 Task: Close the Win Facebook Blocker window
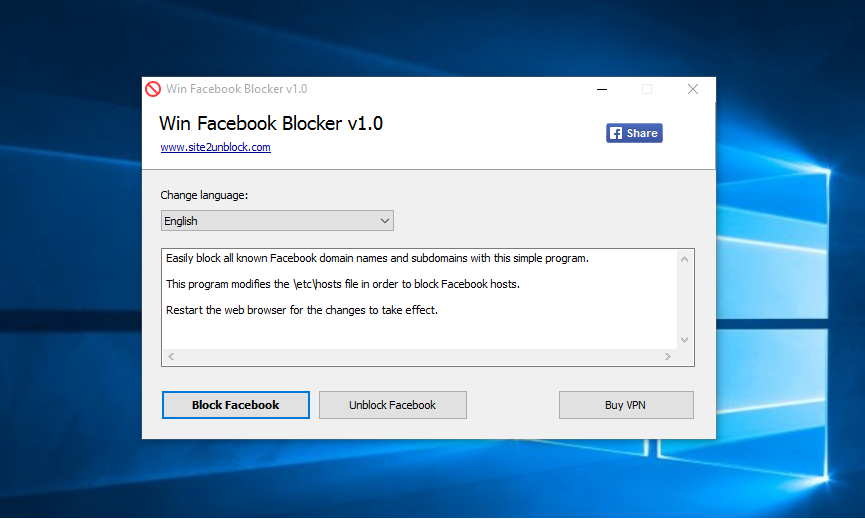pyautogui.click(x=693, y=89)
